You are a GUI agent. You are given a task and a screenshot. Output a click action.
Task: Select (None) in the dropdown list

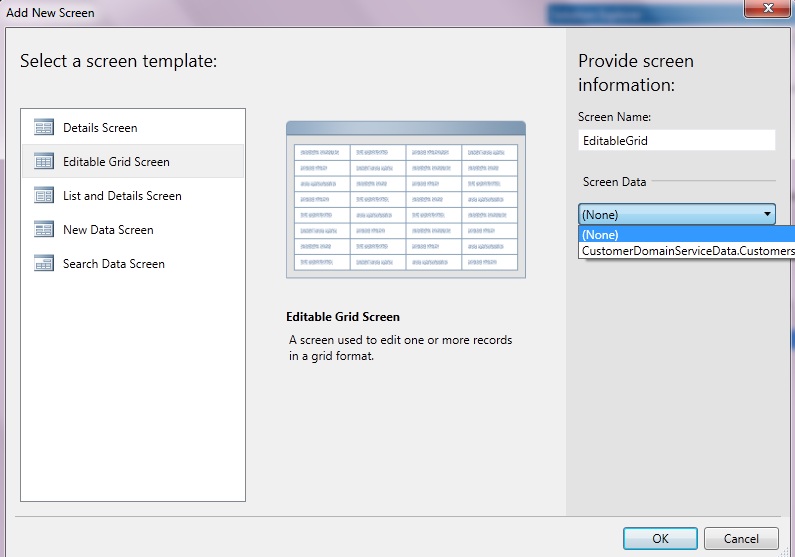(686, 235)
